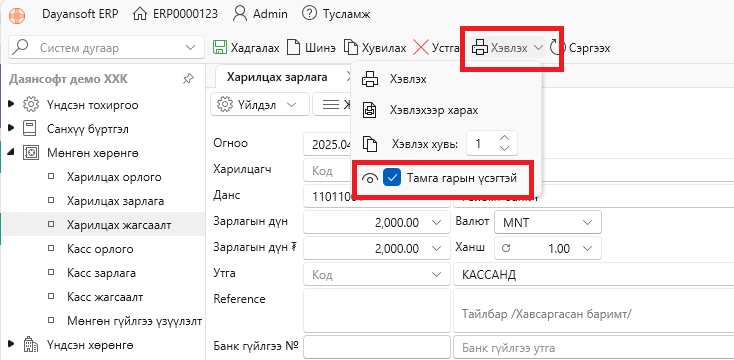The height and width of the screenshot is (360, 734).
Task: Save the record with Хадгалах
Action: 246,48
